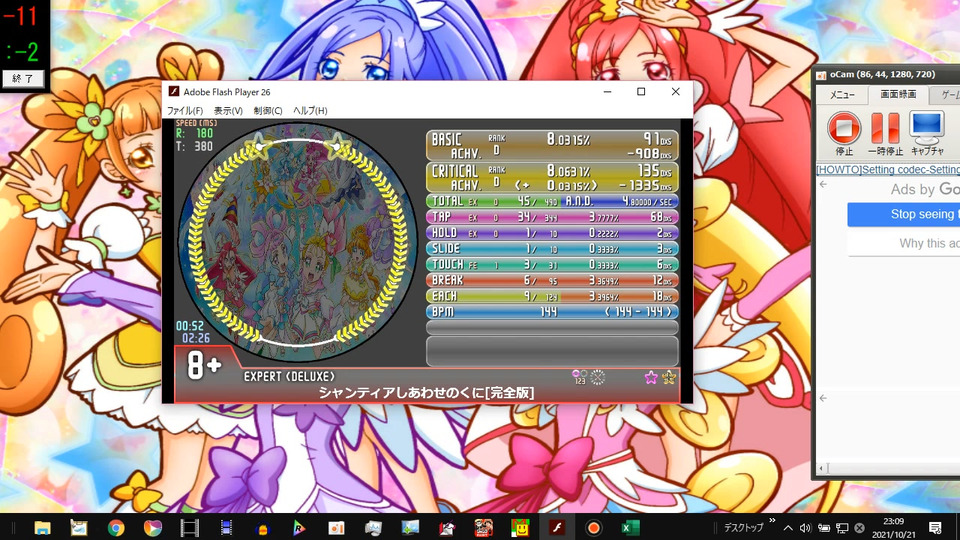Click the oCam pause (一時停止) icon
The width and height of the screenshot is (960, 540).
pos(885,128)
